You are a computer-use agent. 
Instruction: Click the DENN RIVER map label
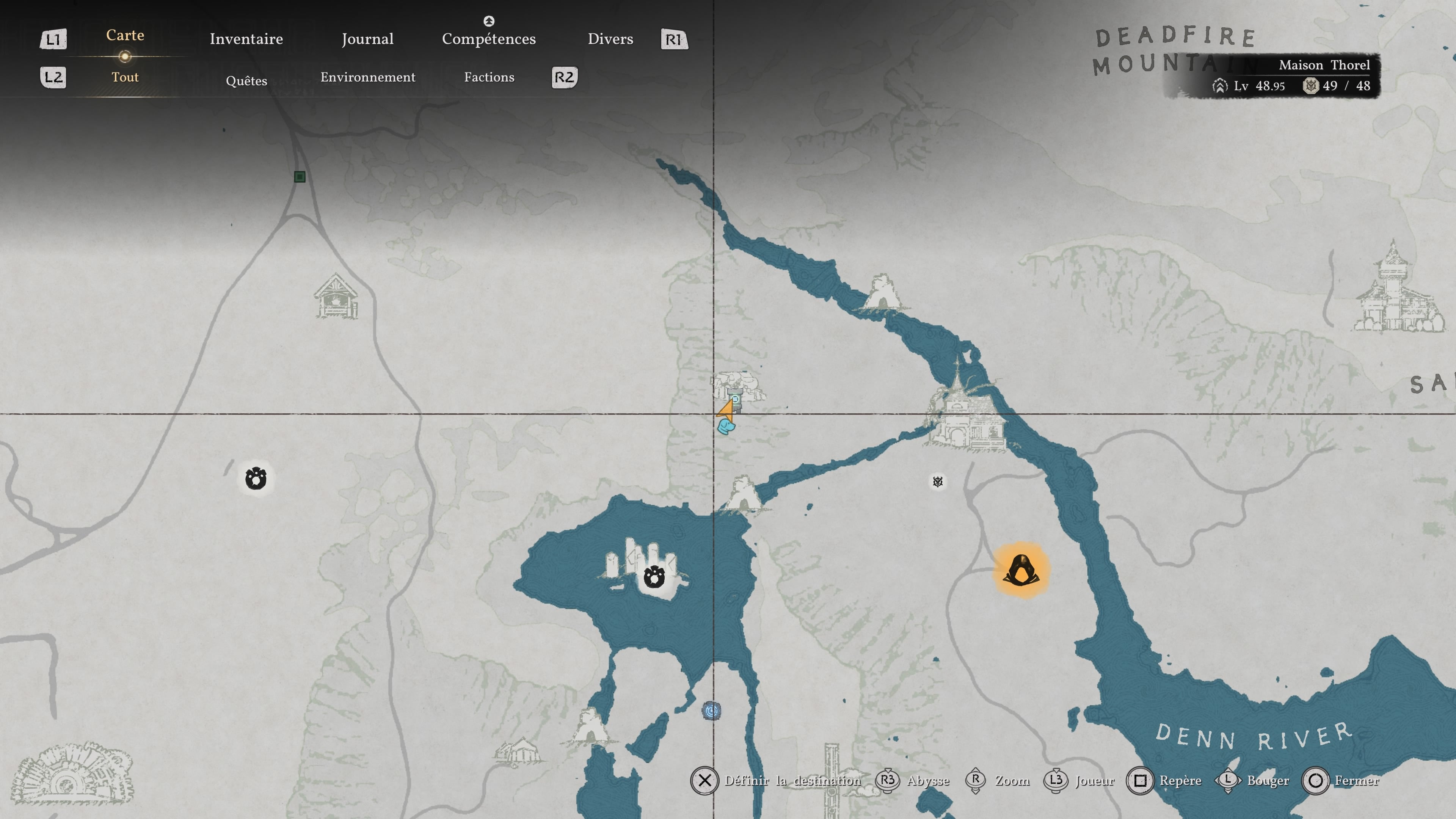coord(1254,737)
